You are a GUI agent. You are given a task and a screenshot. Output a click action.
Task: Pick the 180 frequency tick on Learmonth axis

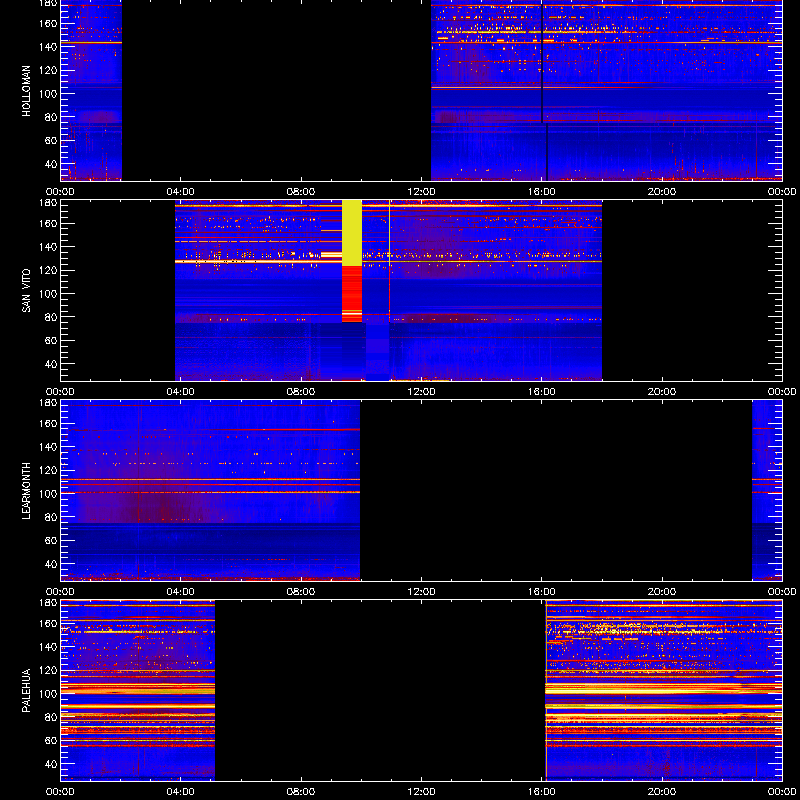pyautogui.click(x=49, y=403)
